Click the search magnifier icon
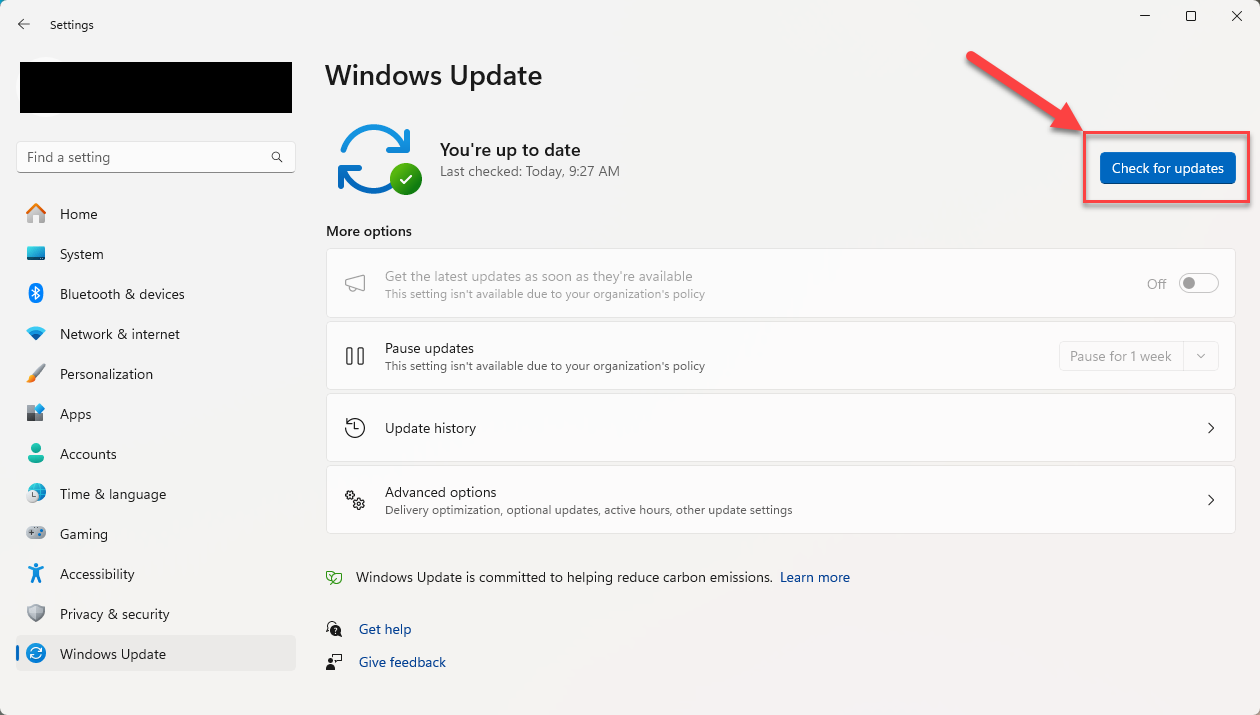This screenshot has width=1260, height=715. tap(277, 157)
